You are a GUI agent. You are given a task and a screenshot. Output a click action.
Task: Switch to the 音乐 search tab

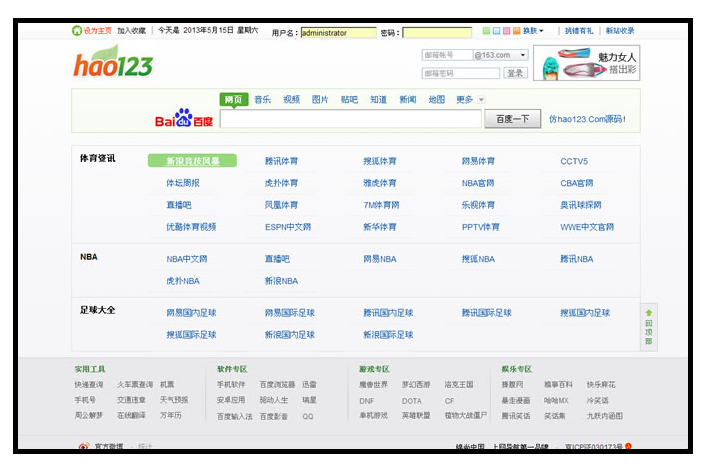pos(263,99)
